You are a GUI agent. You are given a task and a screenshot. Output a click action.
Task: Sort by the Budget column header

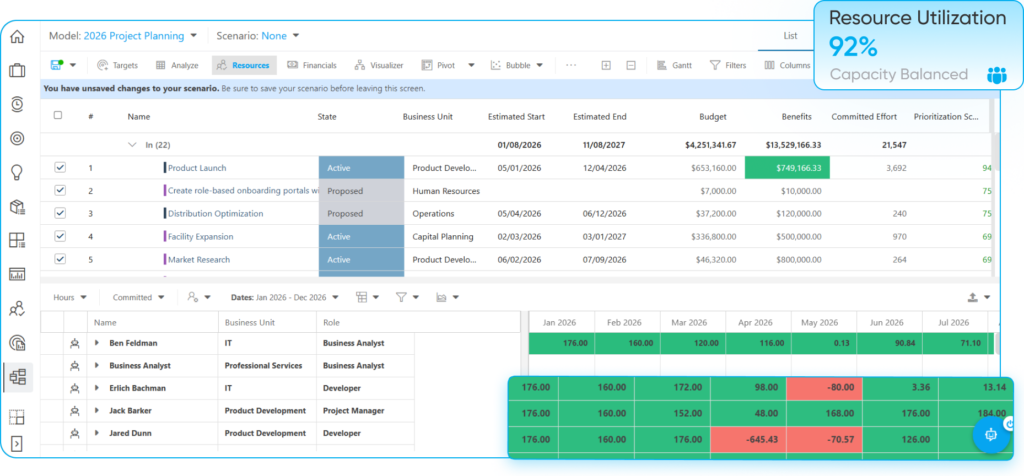pos(712,117)
